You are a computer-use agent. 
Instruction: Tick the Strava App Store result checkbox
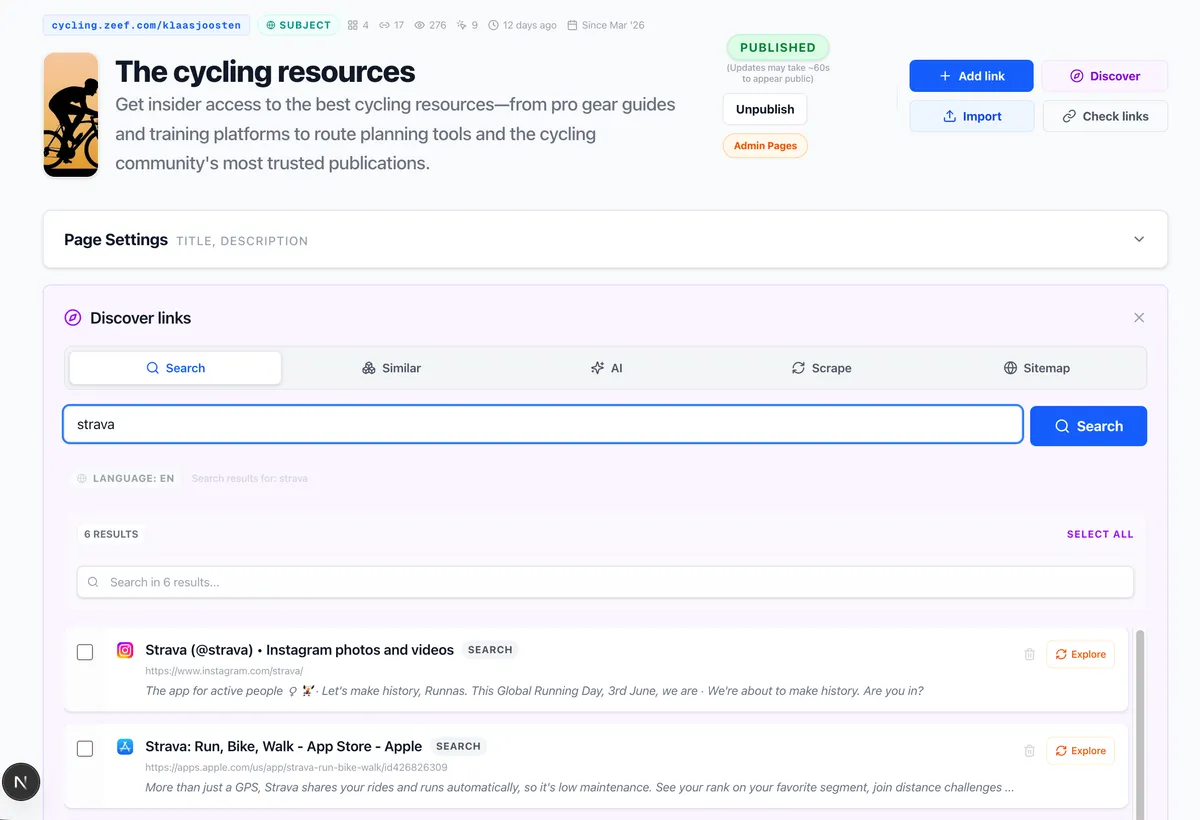(85, 749)
